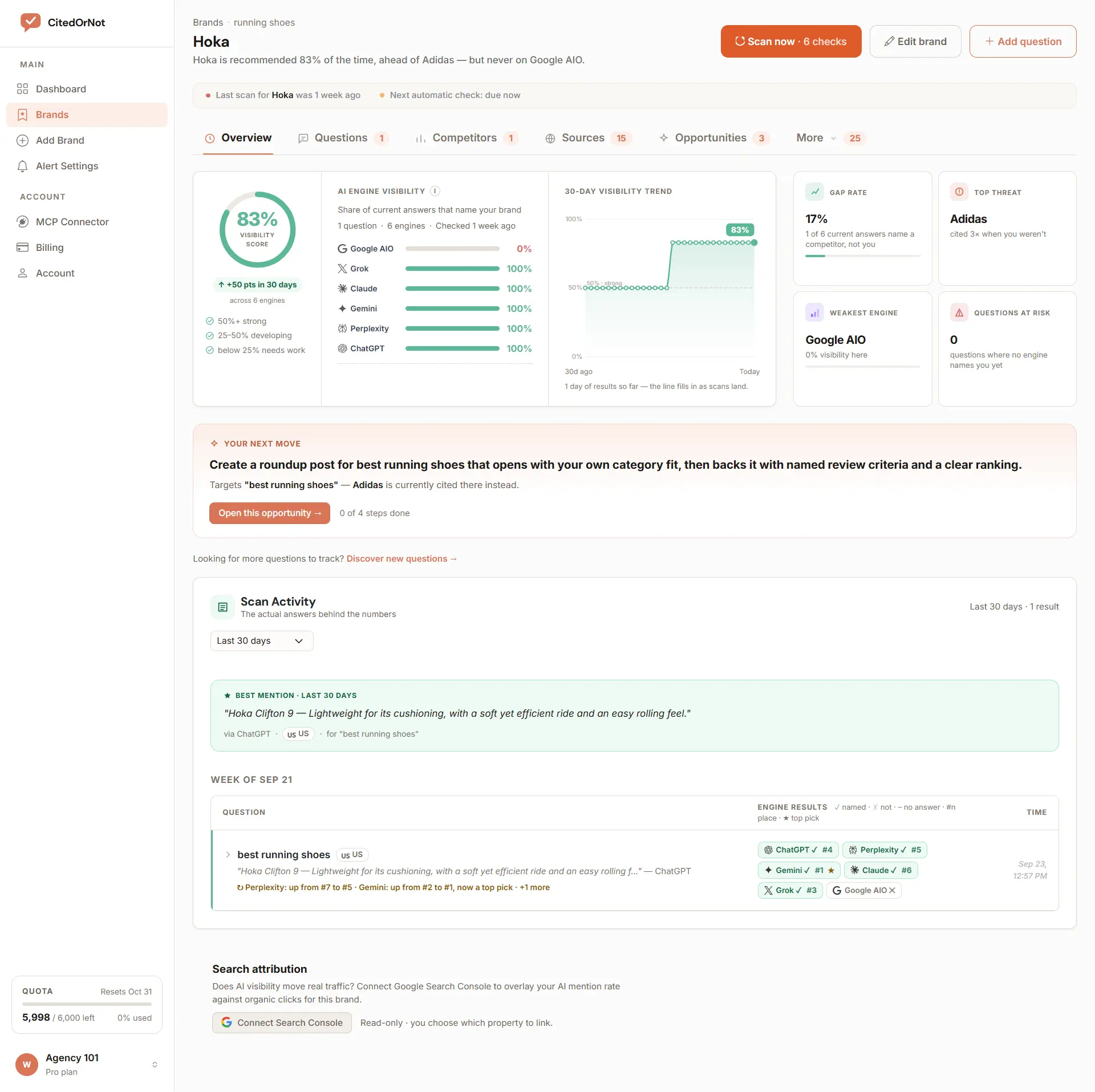The image size is (1095, 1092).
Task: Open Dashboard from the sidebar
Action: [87, 89]
